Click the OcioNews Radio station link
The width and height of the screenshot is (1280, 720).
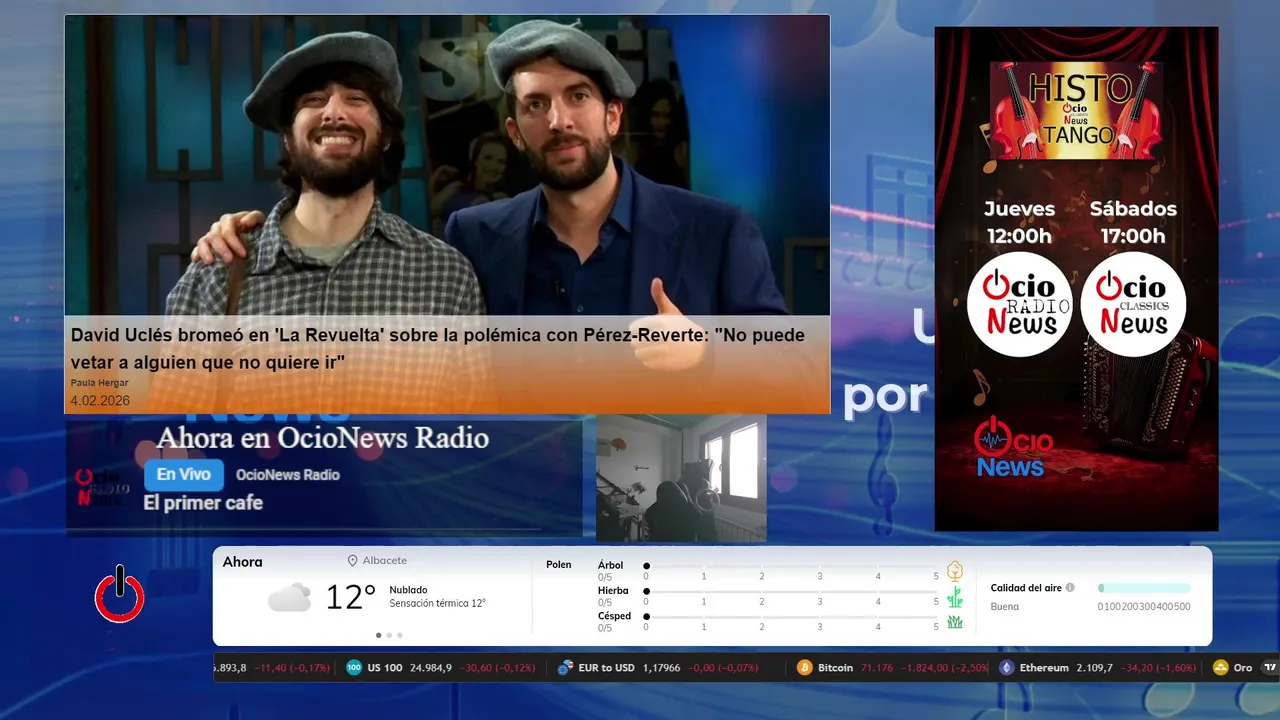pyautogui.click(x=288, y=475)
